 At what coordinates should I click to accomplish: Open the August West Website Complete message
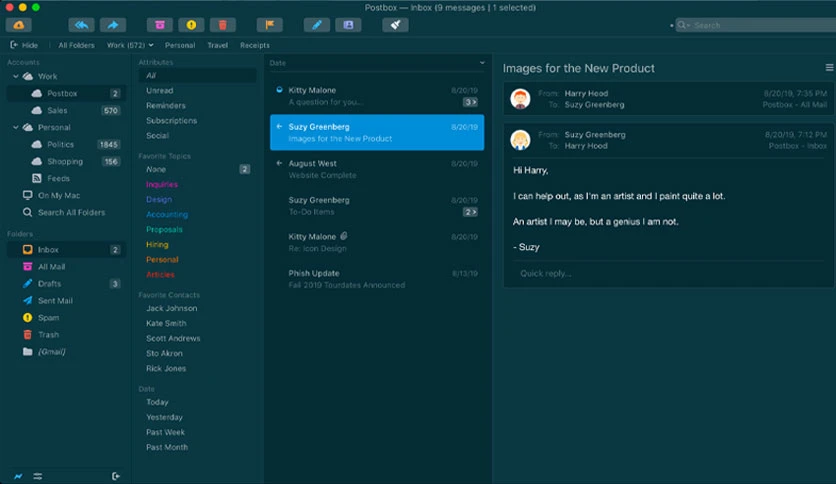click(377, 169)
